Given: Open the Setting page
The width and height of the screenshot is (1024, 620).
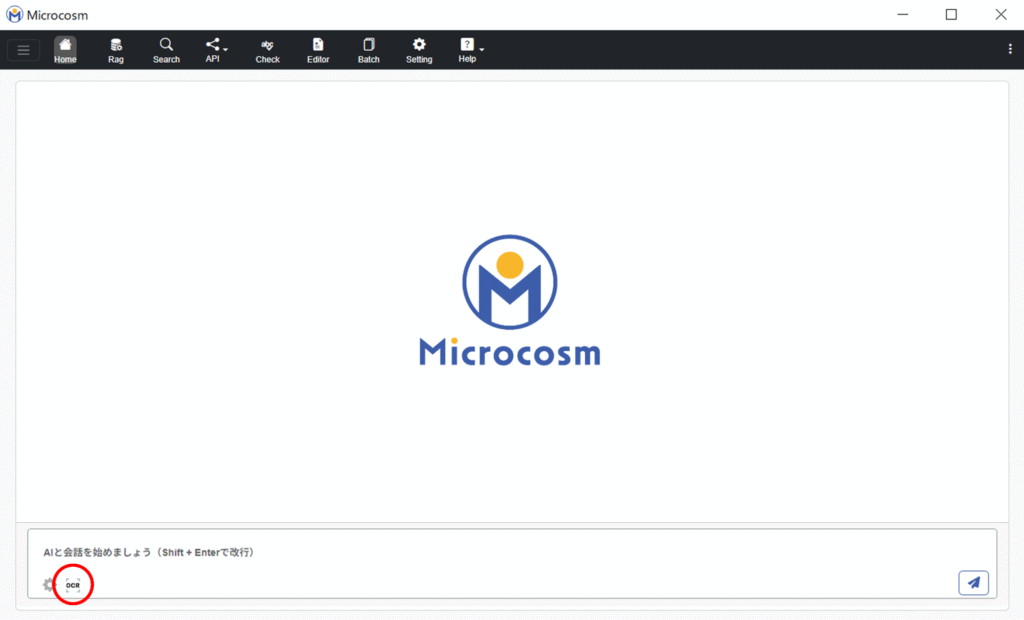Looking at the screenshot, I should pyautogui.click(x=419, y=50).
